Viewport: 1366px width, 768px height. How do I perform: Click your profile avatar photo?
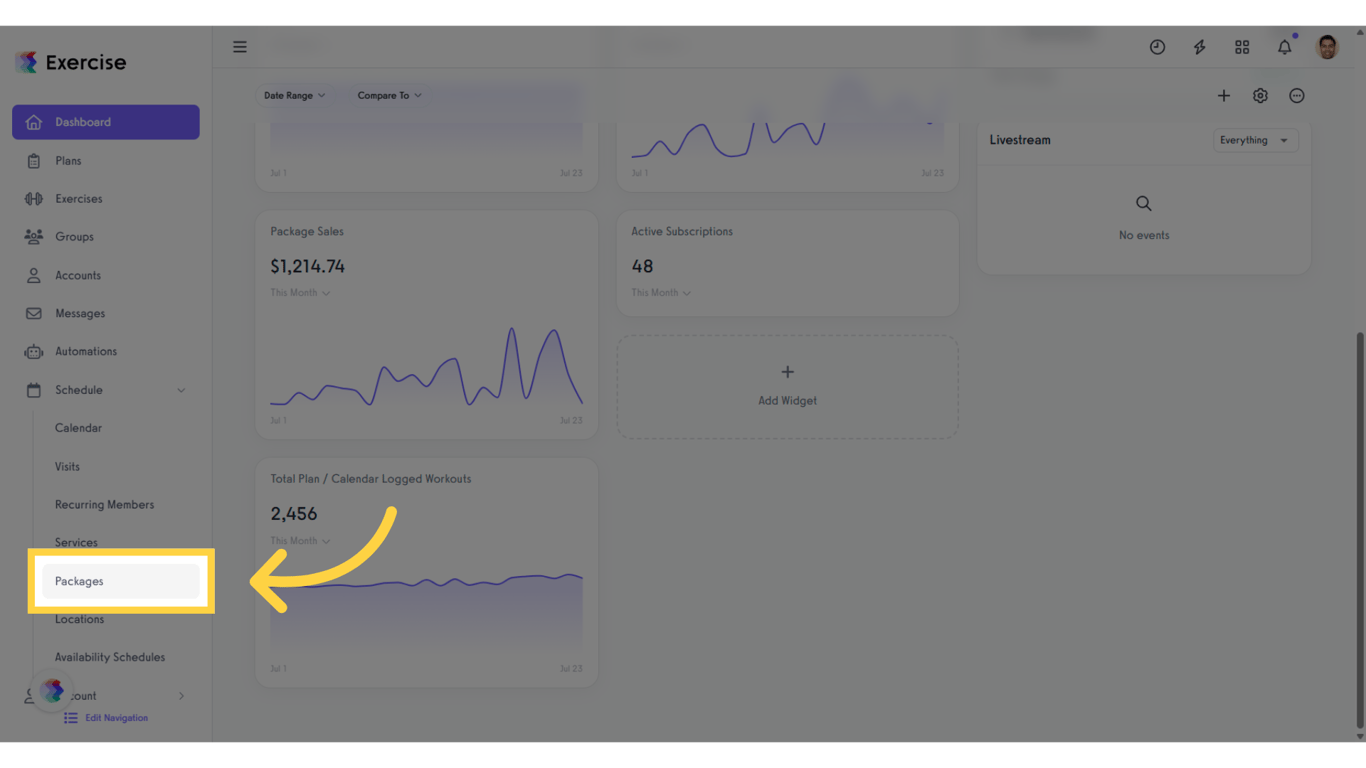(1327, 46)
